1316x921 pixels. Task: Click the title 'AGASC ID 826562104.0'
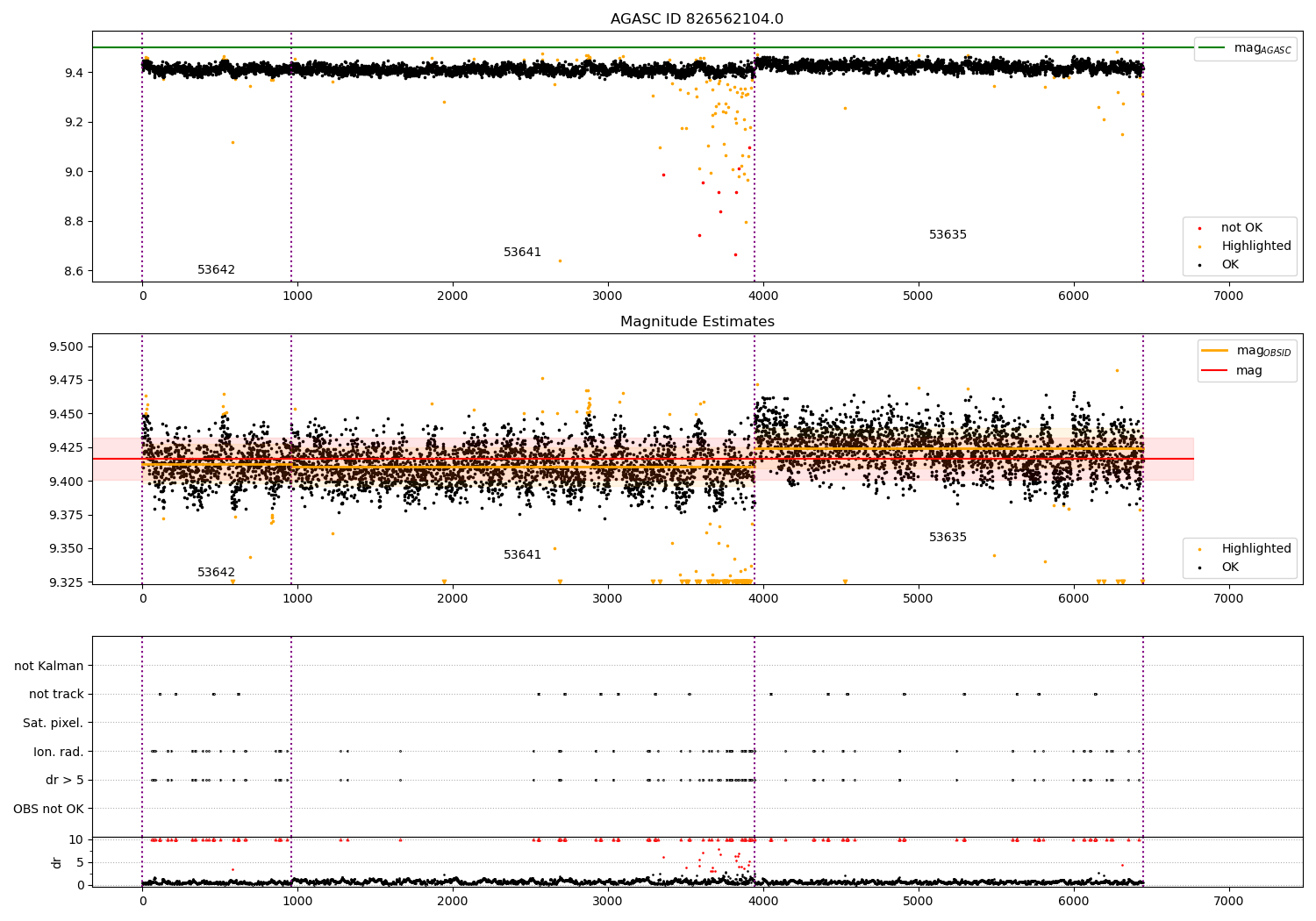tap(697, 18)
